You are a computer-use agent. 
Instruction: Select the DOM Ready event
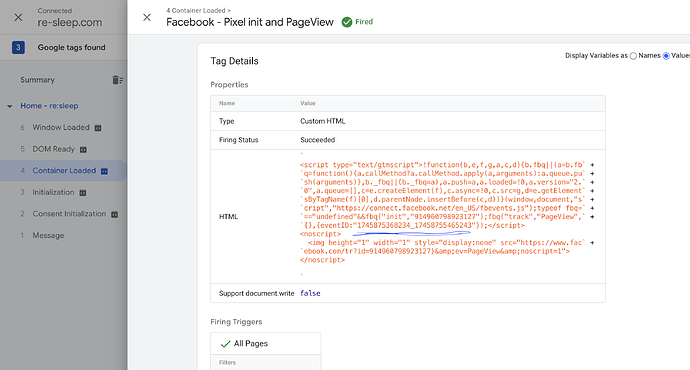tap(53, 149)
